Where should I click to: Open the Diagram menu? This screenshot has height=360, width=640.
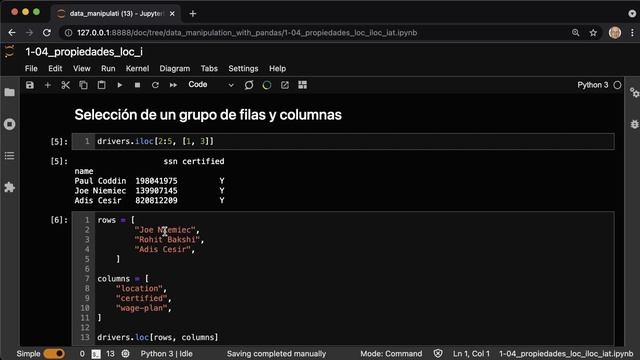pyautogui.click(x=175, y=69)
